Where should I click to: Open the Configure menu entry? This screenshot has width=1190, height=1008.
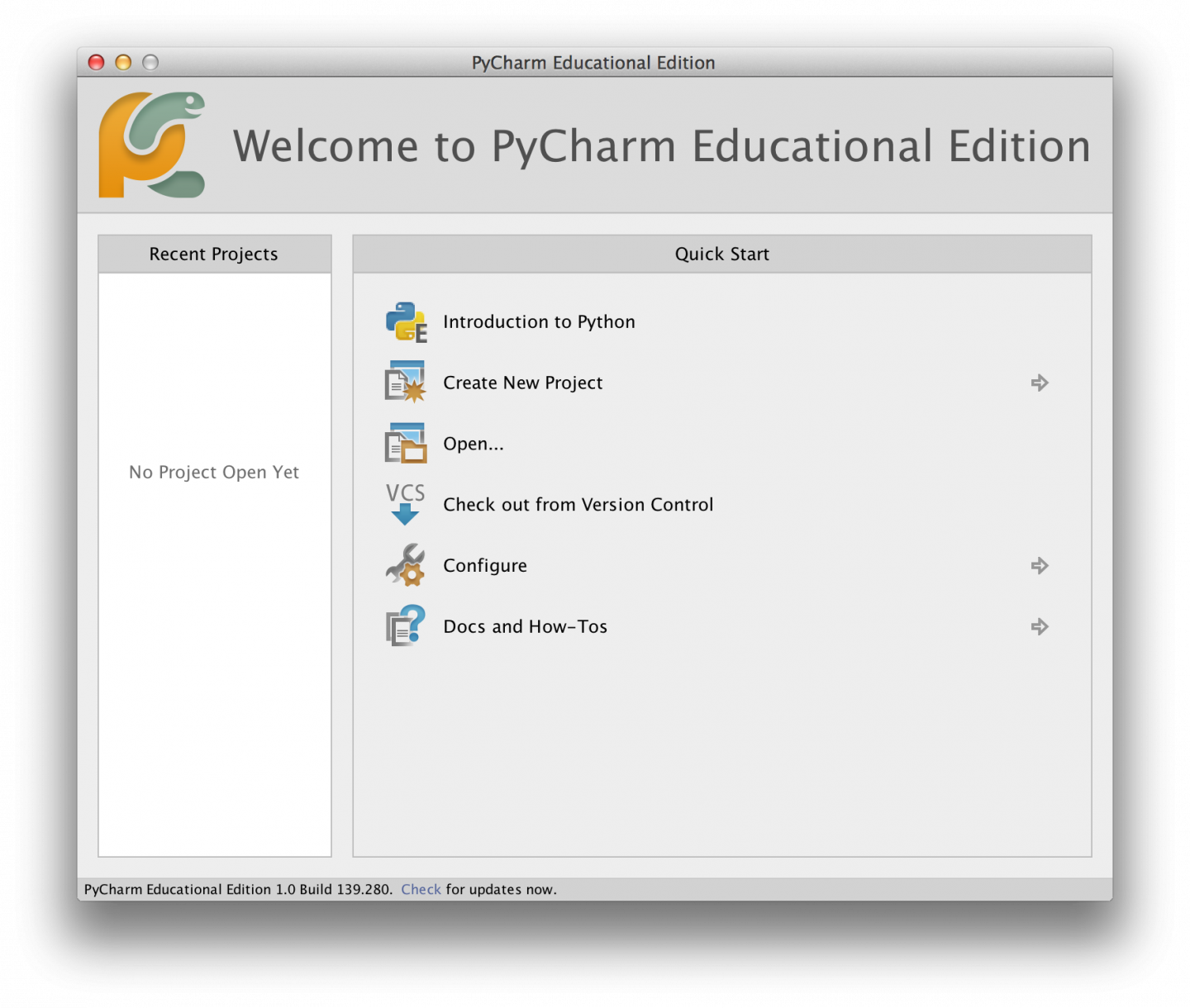coord(485,566)
